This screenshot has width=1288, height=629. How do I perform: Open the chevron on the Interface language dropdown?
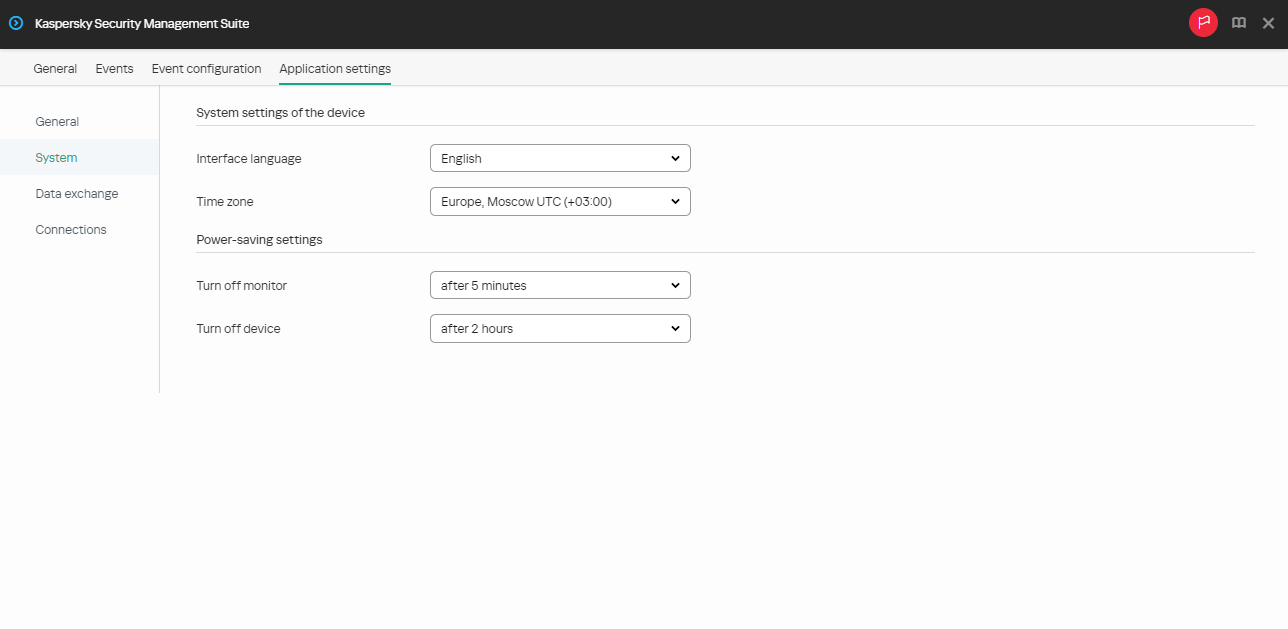[x=676, y=158]
